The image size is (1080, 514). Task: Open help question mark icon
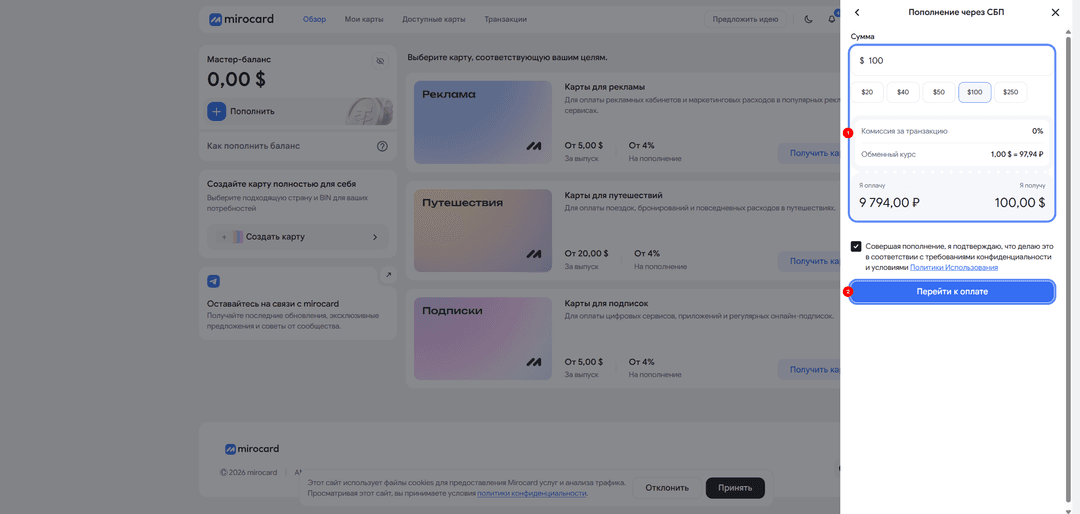[x=382, y=146]
